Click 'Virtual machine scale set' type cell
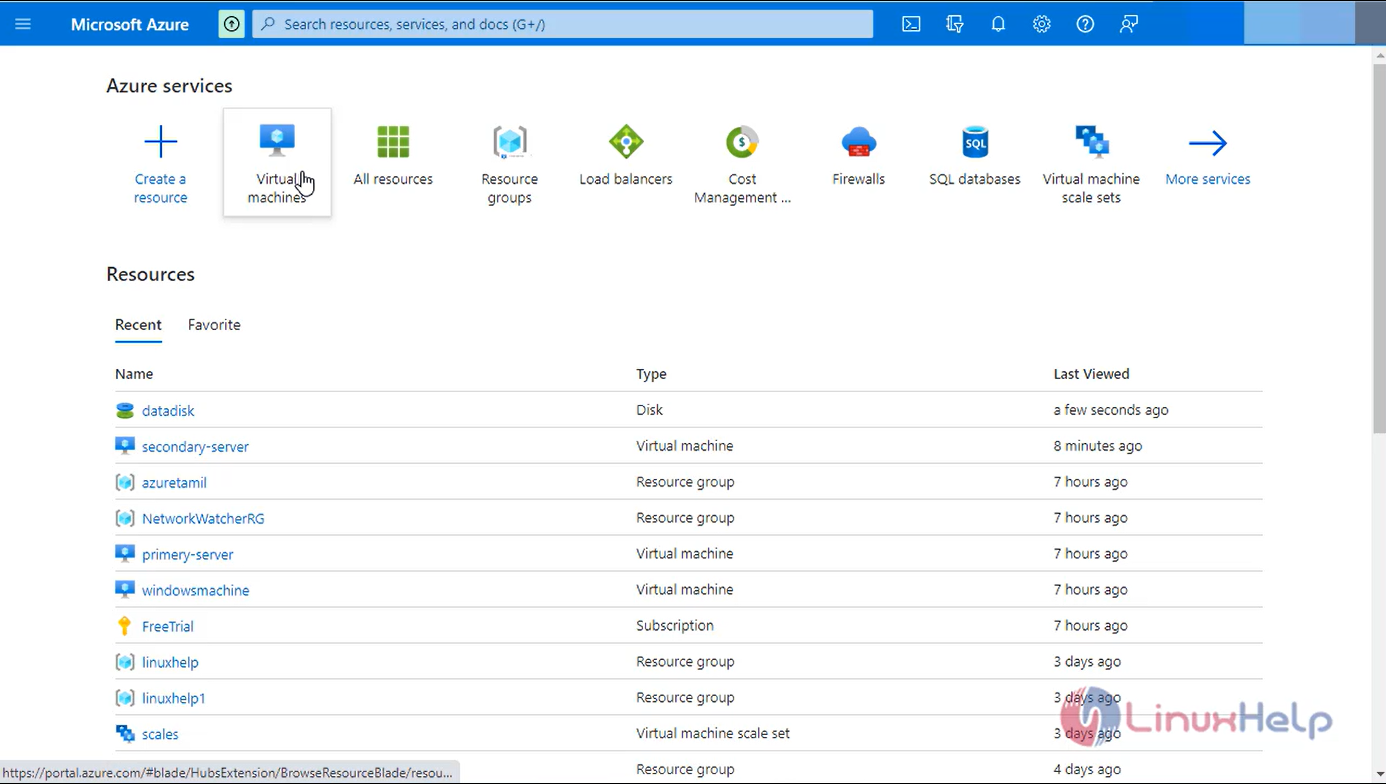This screenshot has height=784, width=1386. click(713, 734)
